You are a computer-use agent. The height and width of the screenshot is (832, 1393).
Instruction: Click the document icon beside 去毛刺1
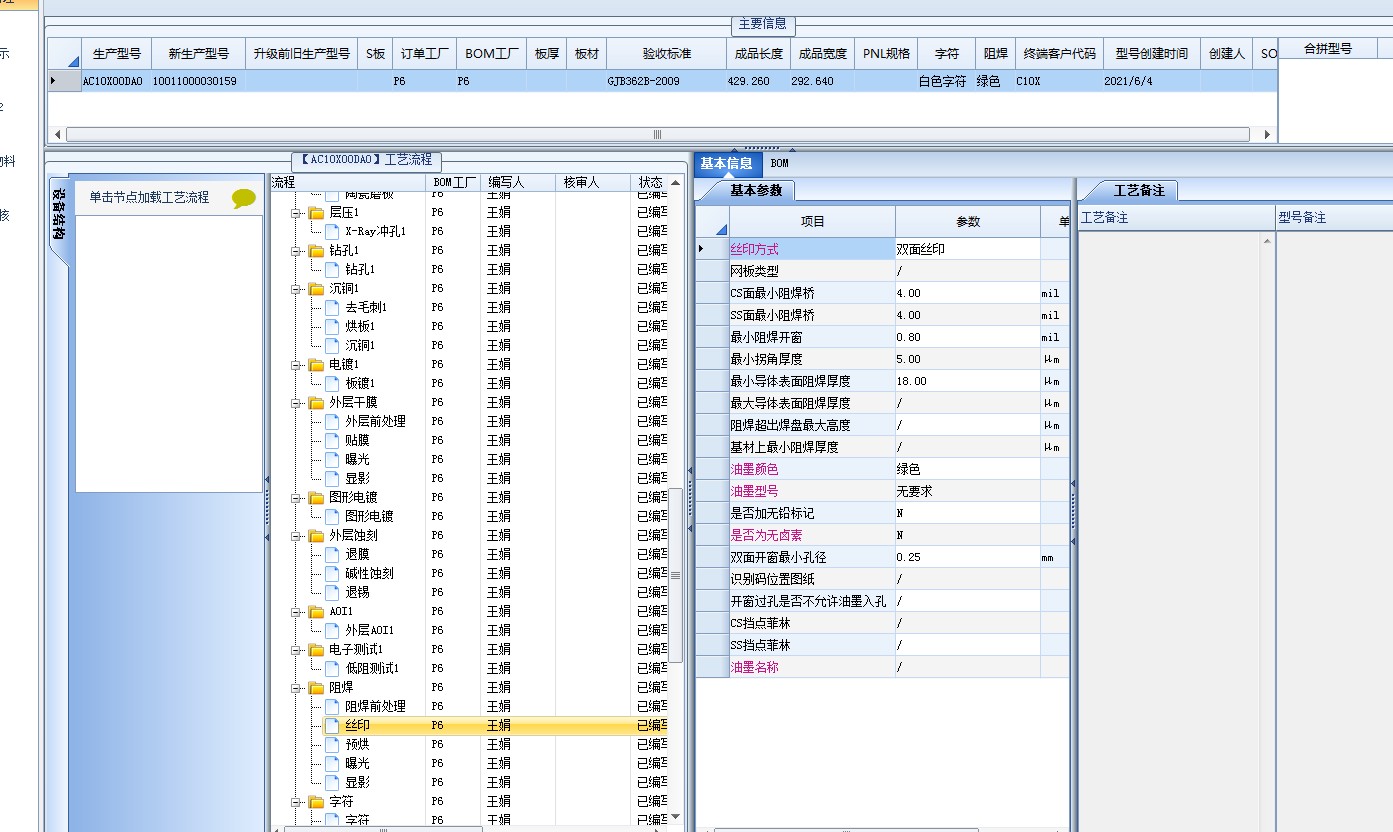point(333,307)
